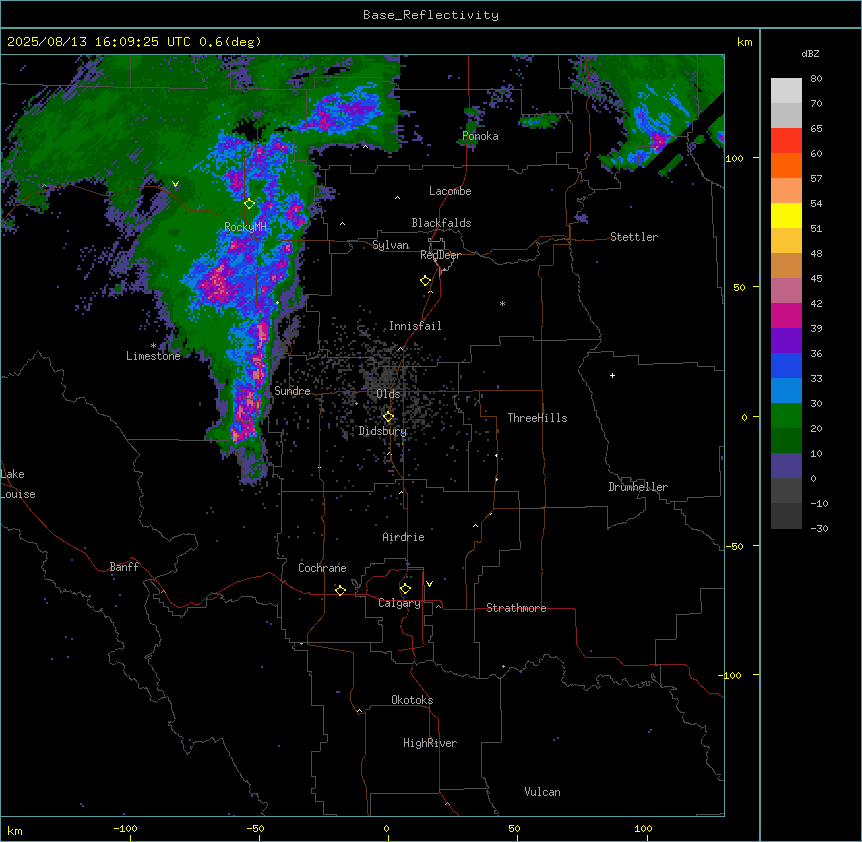
Task: Select the magenta 42-39 dBZ legend swatch
Action: 786,315
